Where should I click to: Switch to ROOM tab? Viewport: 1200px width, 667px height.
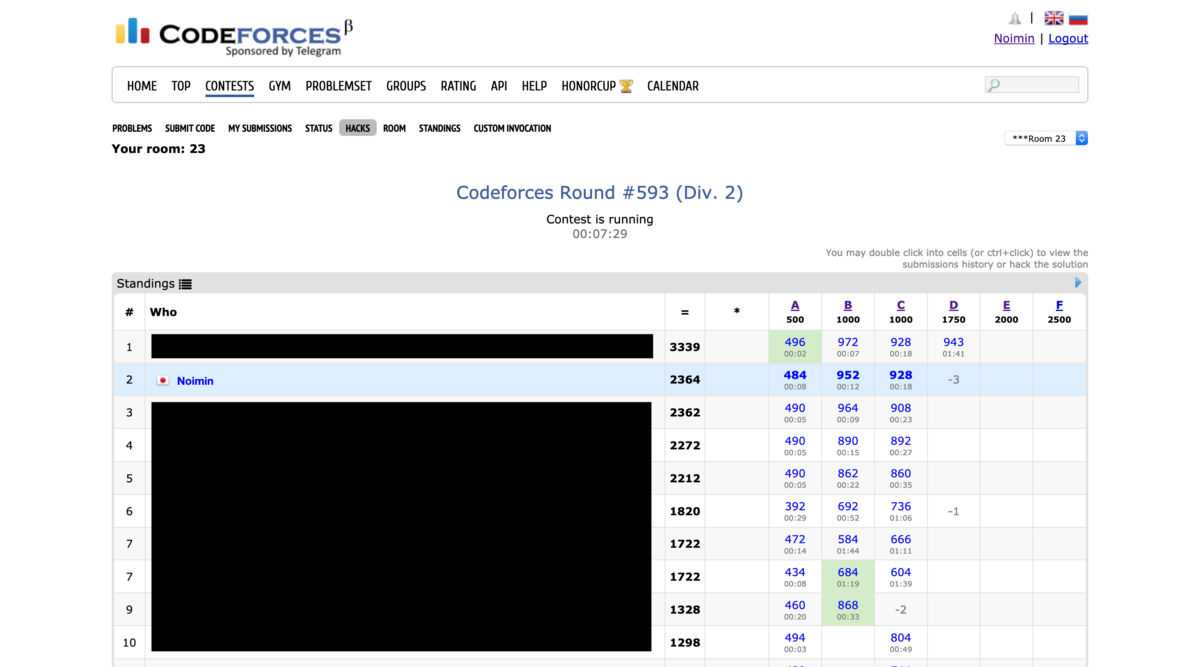[x=394, y=128]
